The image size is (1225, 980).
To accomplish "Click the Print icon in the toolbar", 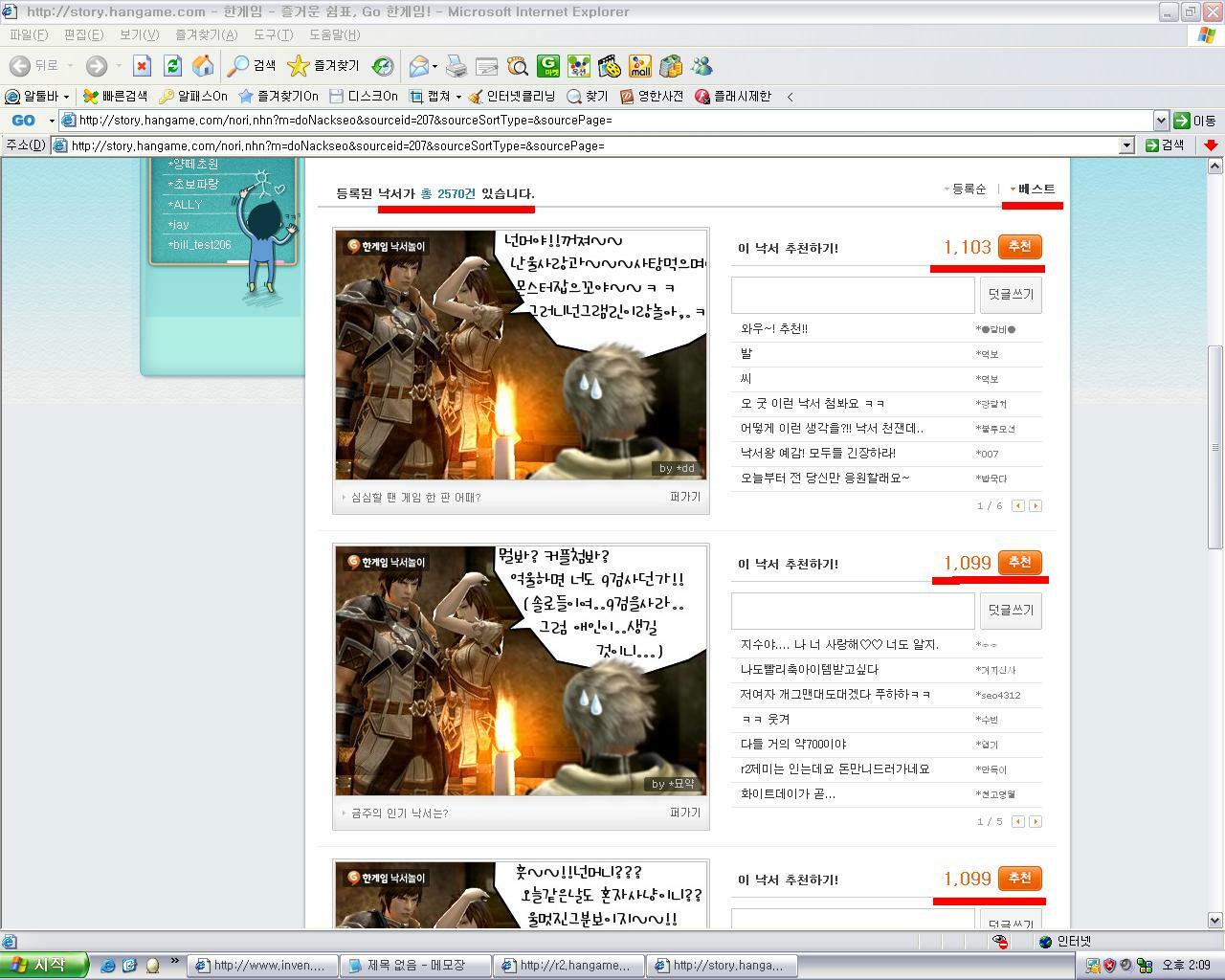I will pyautogui.click(x=457, y=66).
